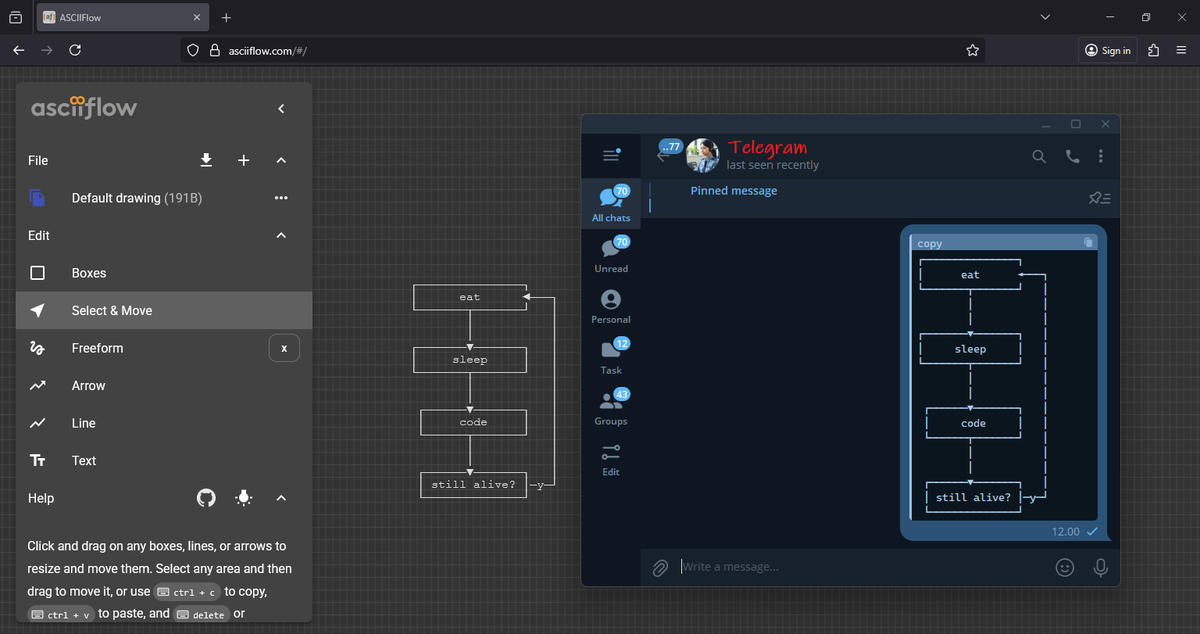Add a new drawing with plus icon
The image size is (1200, 634).
coord(244,160)
